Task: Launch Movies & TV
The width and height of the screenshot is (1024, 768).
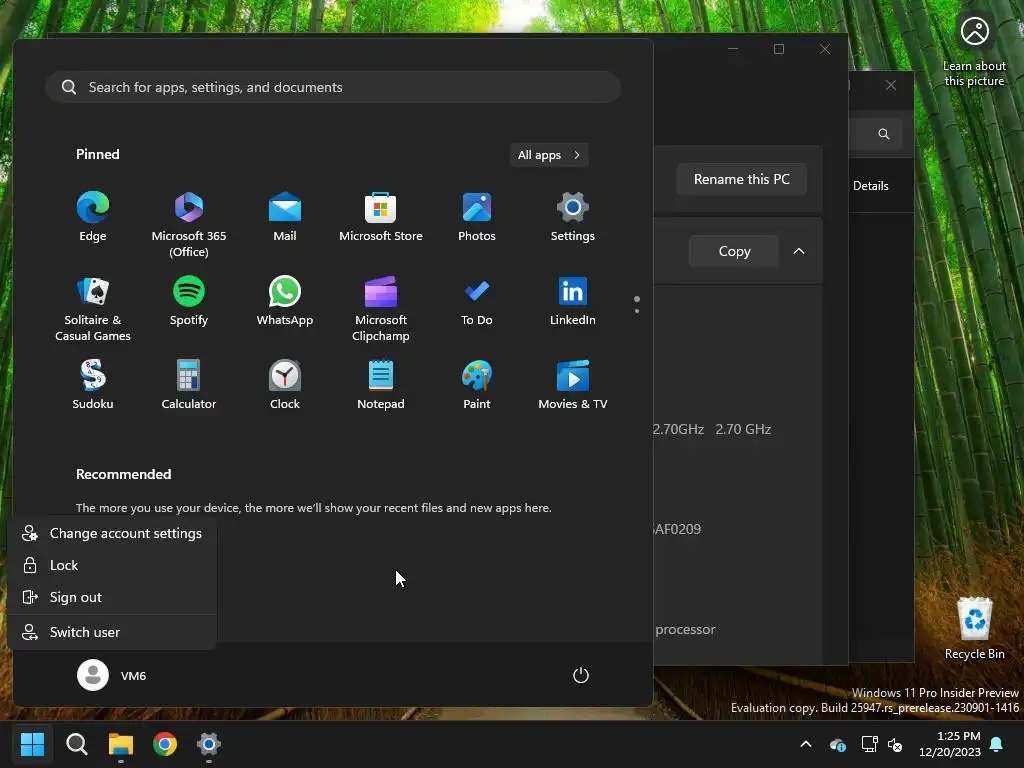Action: 573,385
